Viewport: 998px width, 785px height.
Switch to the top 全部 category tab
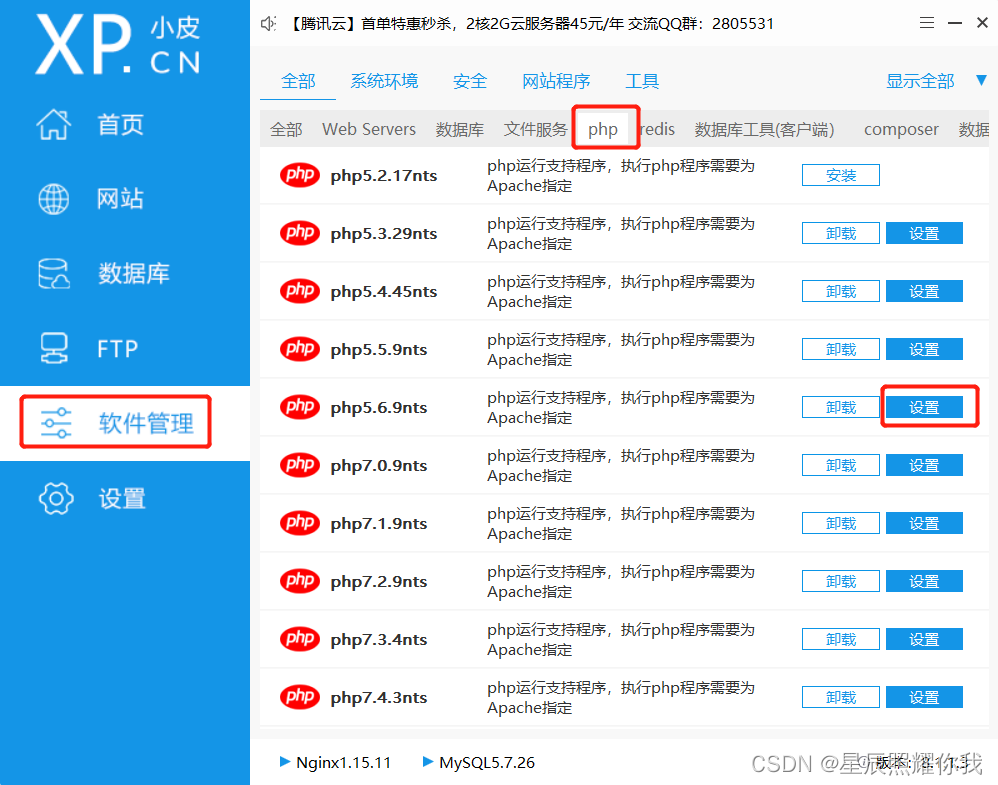pos(298,81)
